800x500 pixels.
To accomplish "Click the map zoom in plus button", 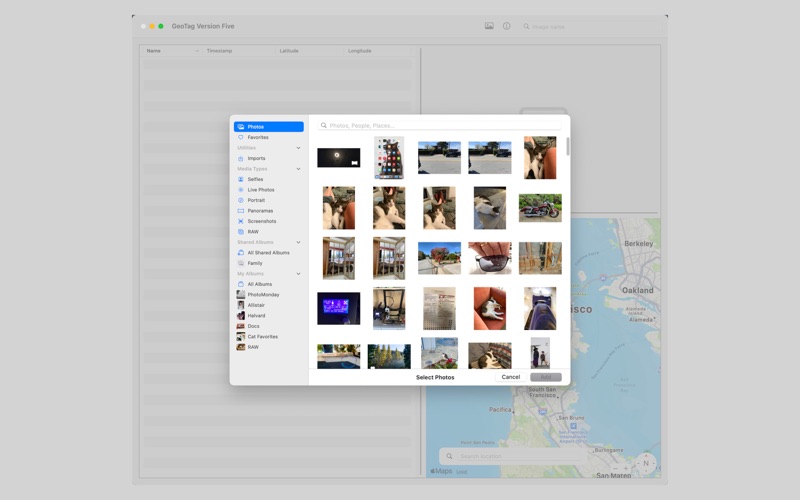I will 626,468.
